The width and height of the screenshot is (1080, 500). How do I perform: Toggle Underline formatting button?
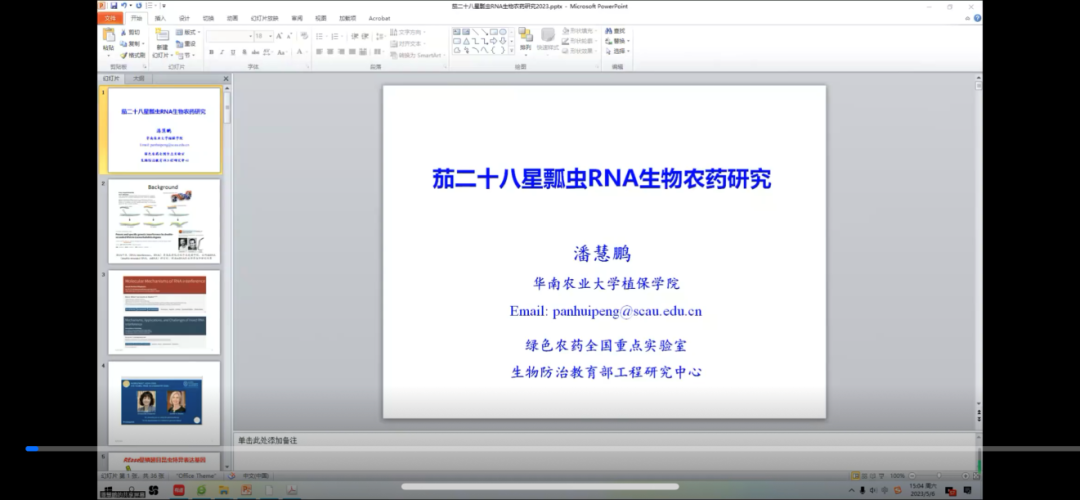[233, 52]
